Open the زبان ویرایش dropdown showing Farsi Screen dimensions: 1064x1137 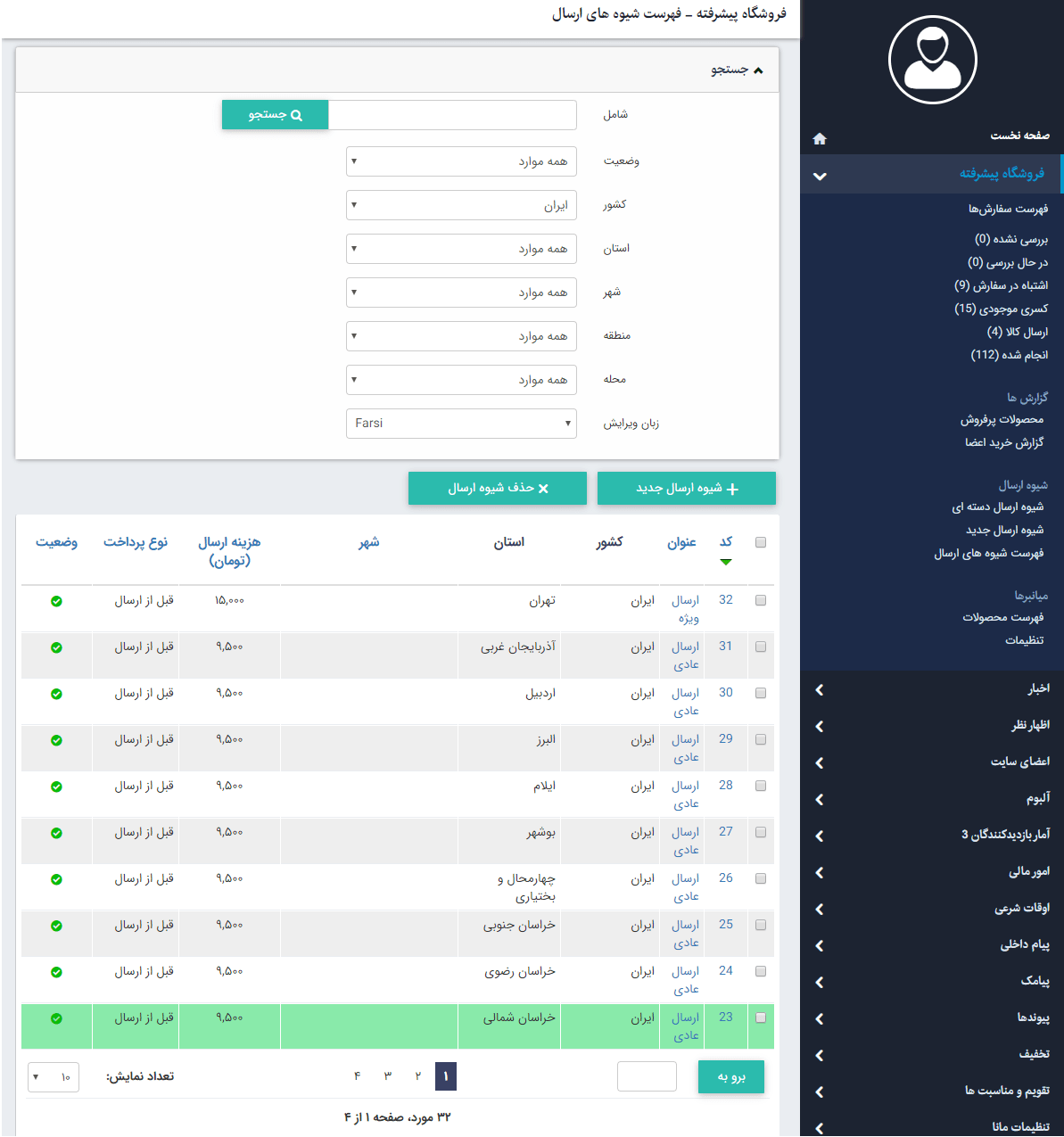click(460, 423)
